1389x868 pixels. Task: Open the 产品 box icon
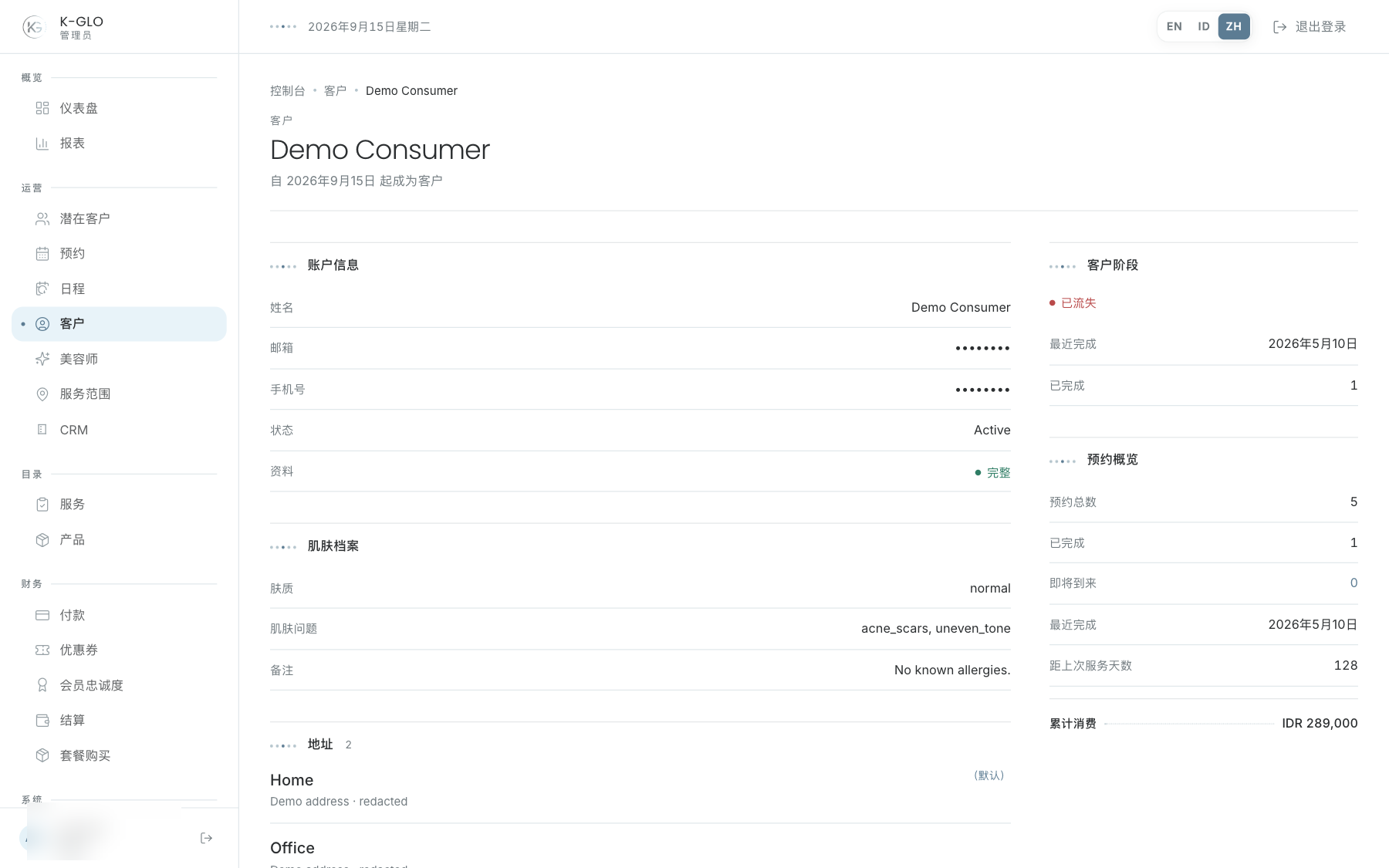pos(42,540)
